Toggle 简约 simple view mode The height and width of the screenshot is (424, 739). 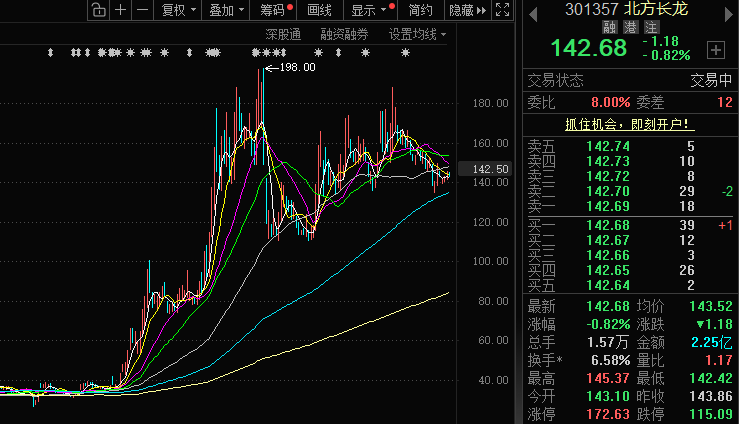click(x=421, y=10)
